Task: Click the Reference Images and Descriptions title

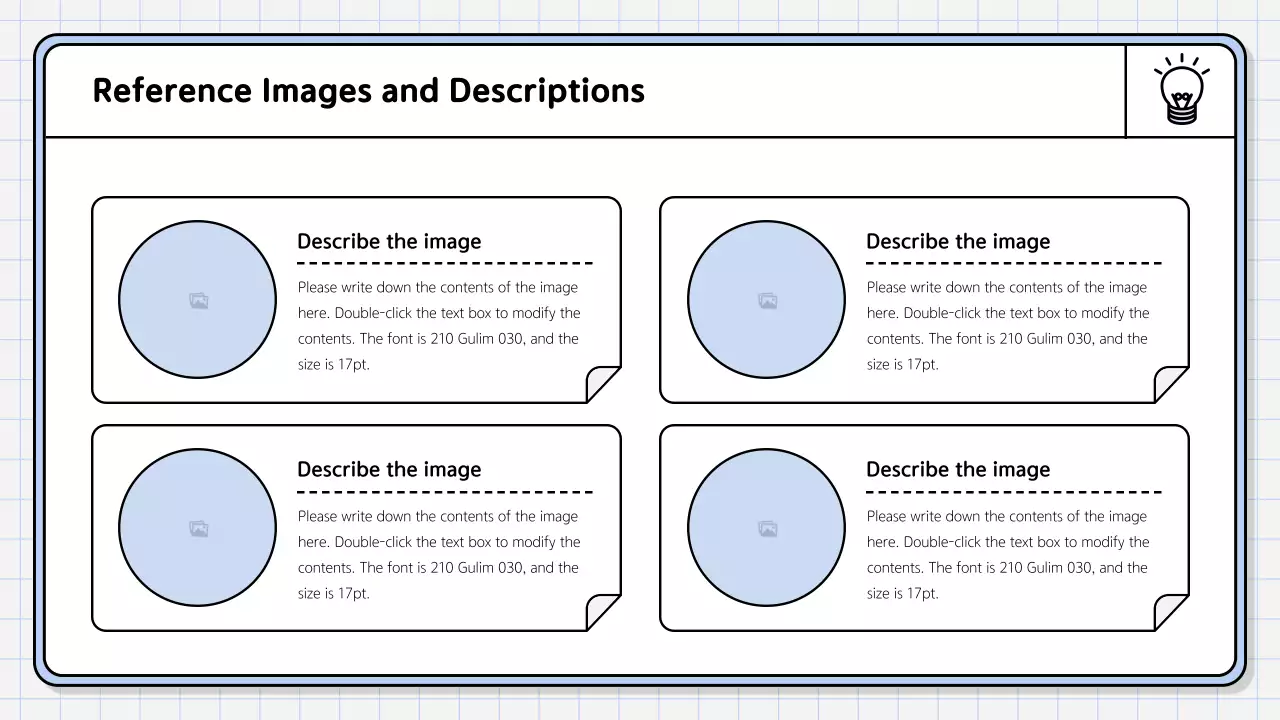Action: (x=368, y=91)
